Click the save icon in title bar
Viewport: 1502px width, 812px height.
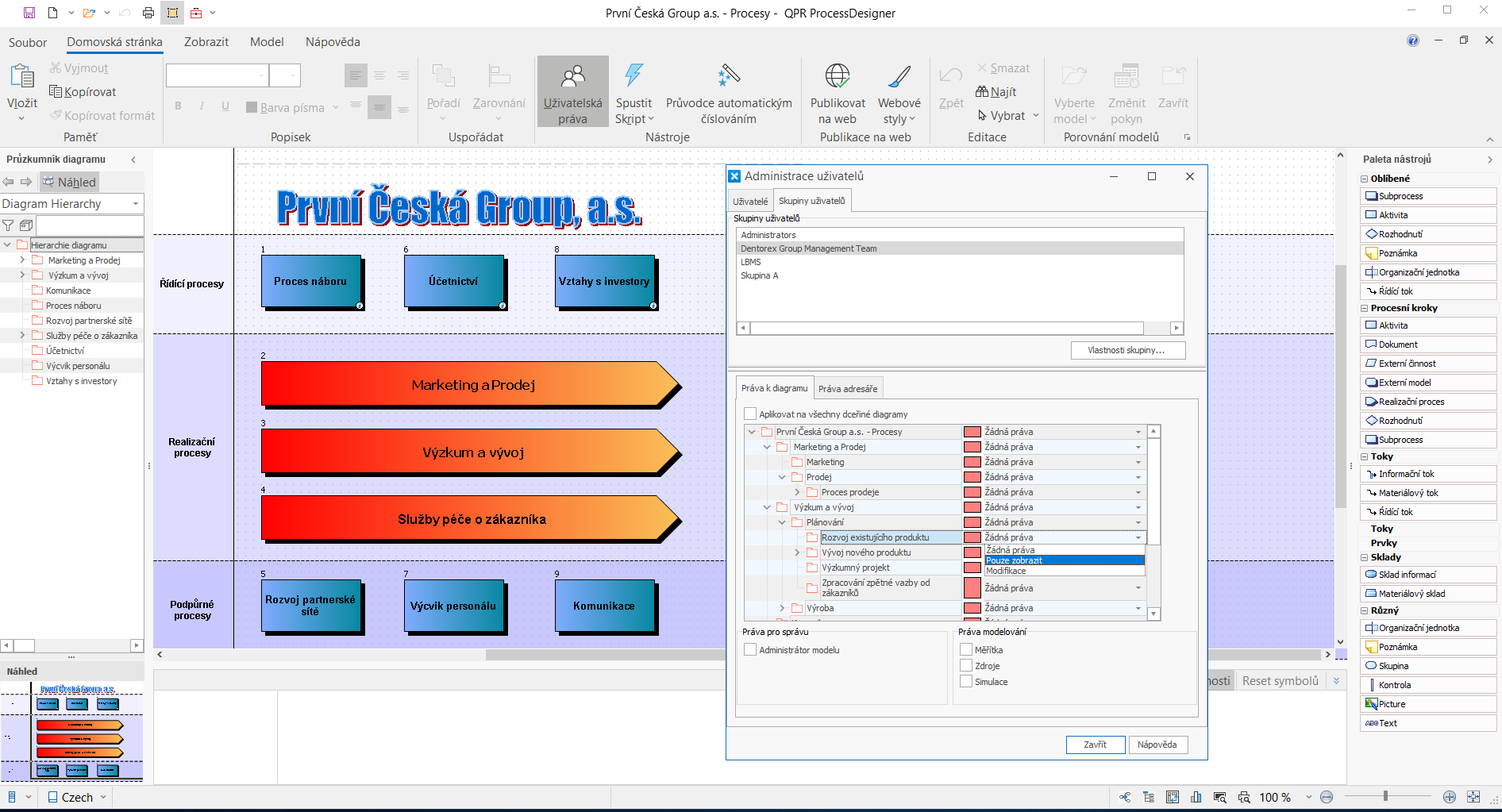tap(29, 13)
